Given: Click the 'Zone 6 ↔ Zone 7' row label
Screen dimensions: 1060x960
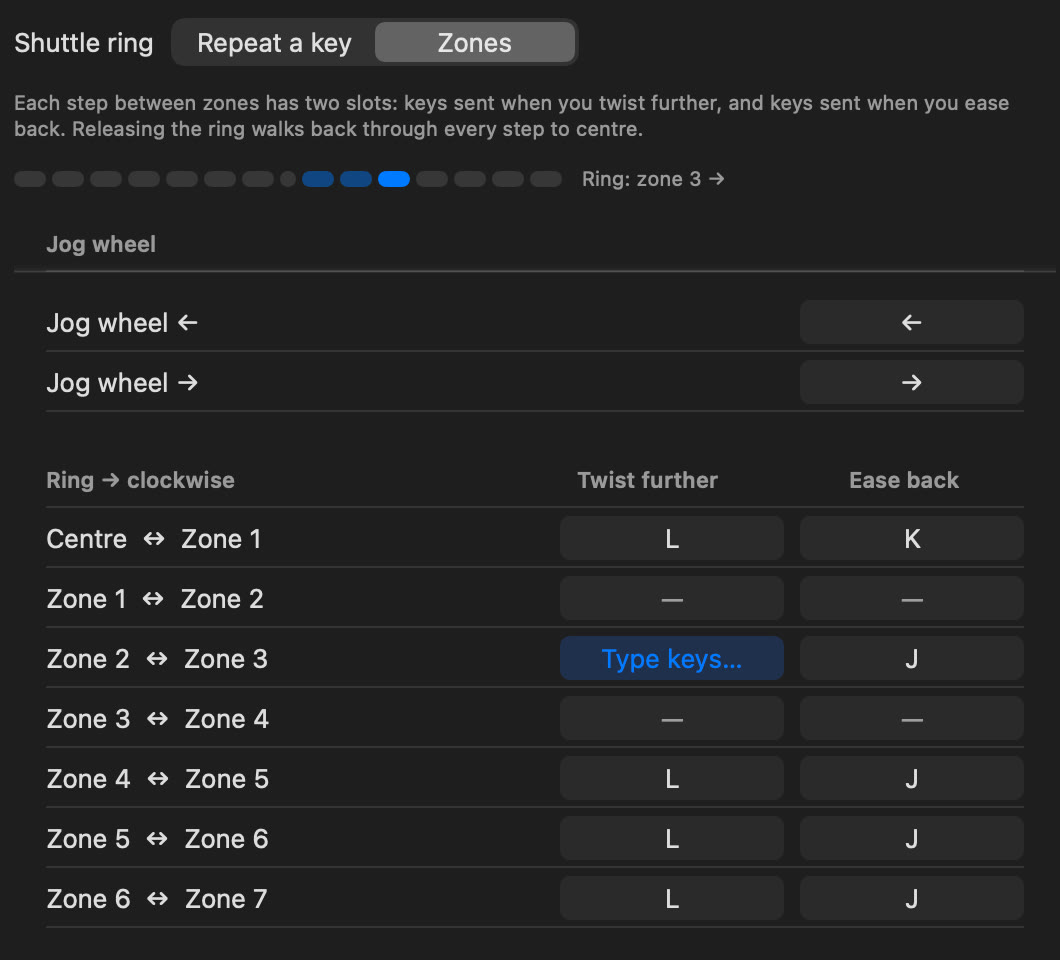Looking at the screenshot, I should tap(157, 898).
